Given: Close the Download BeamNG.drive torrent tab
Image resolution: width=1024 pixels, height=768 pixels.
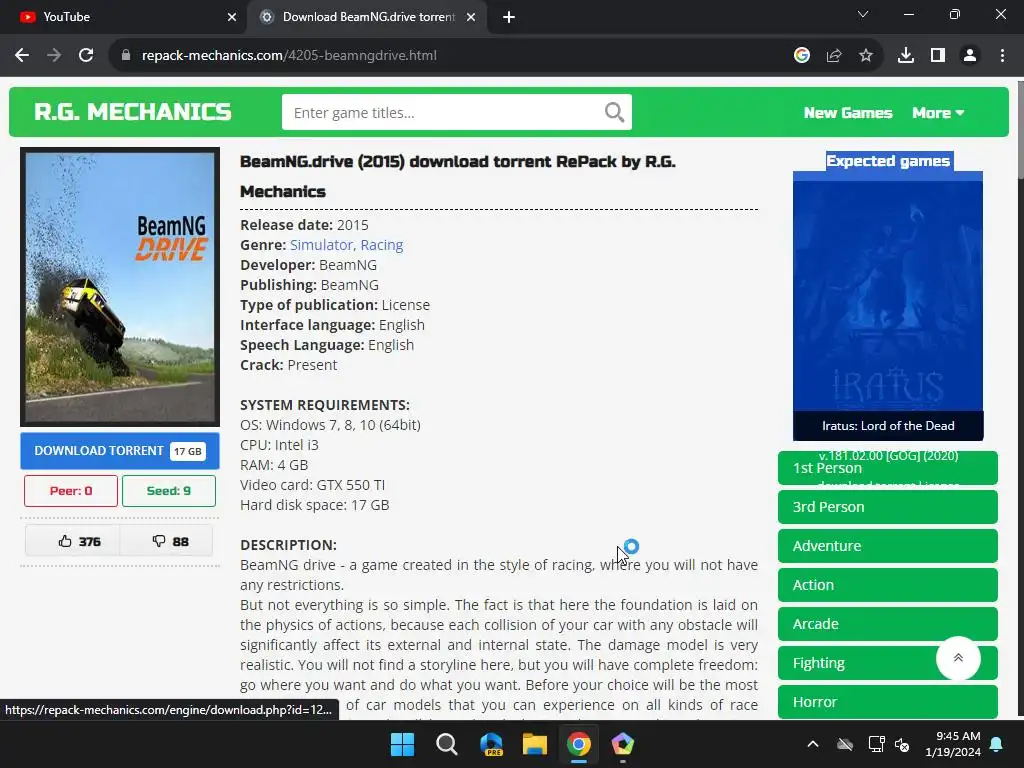Looking at the screenshot, I should (471, 17).
